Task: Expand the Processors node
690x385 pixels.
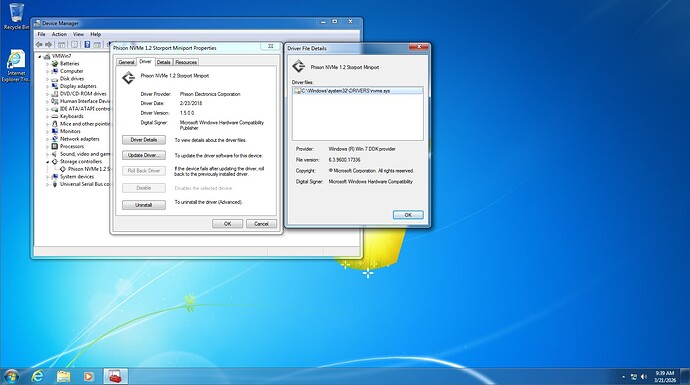Action: 48,147
